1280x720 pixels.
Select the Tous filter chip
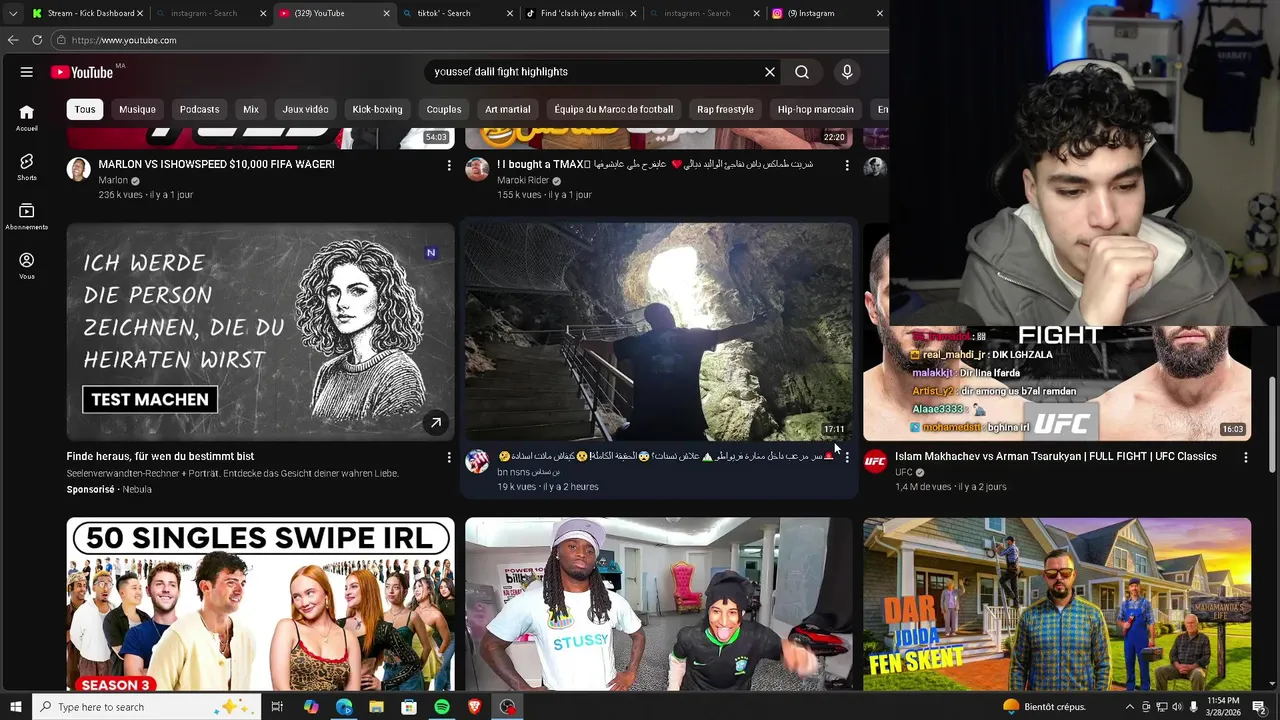click(x=85, y=109)
